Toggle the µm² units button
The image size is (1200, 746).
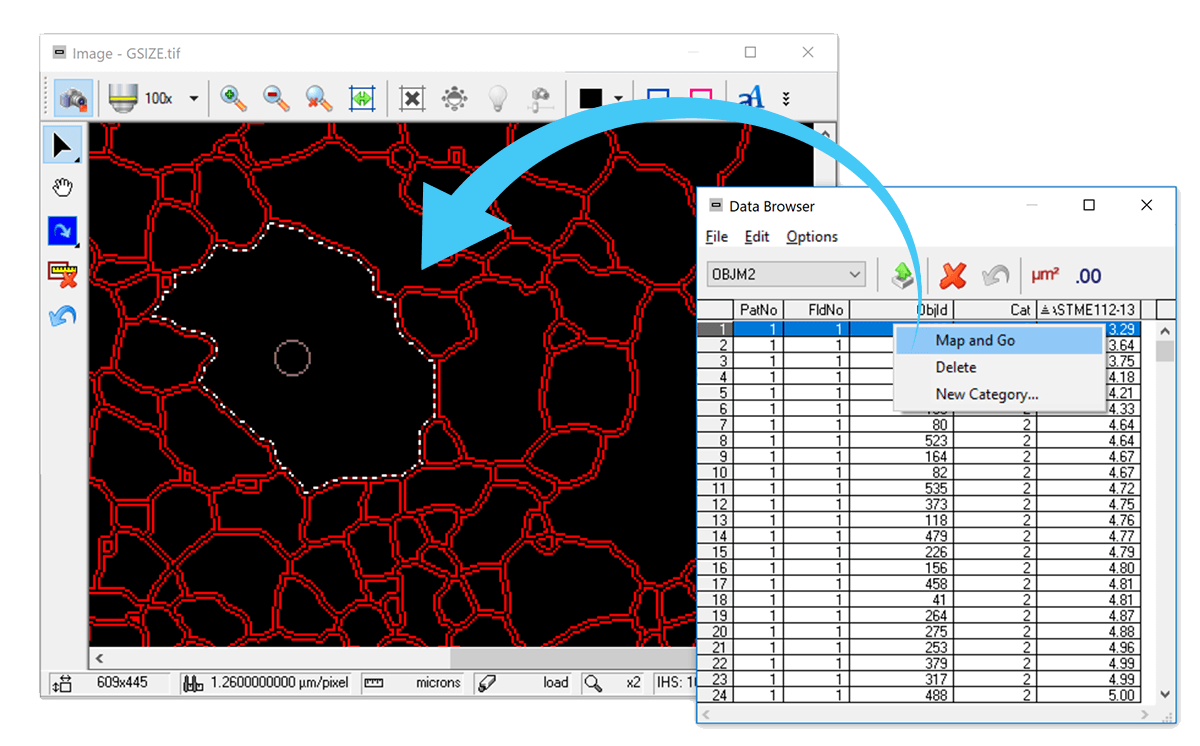pyautogui.click(x=1045, y=275)
